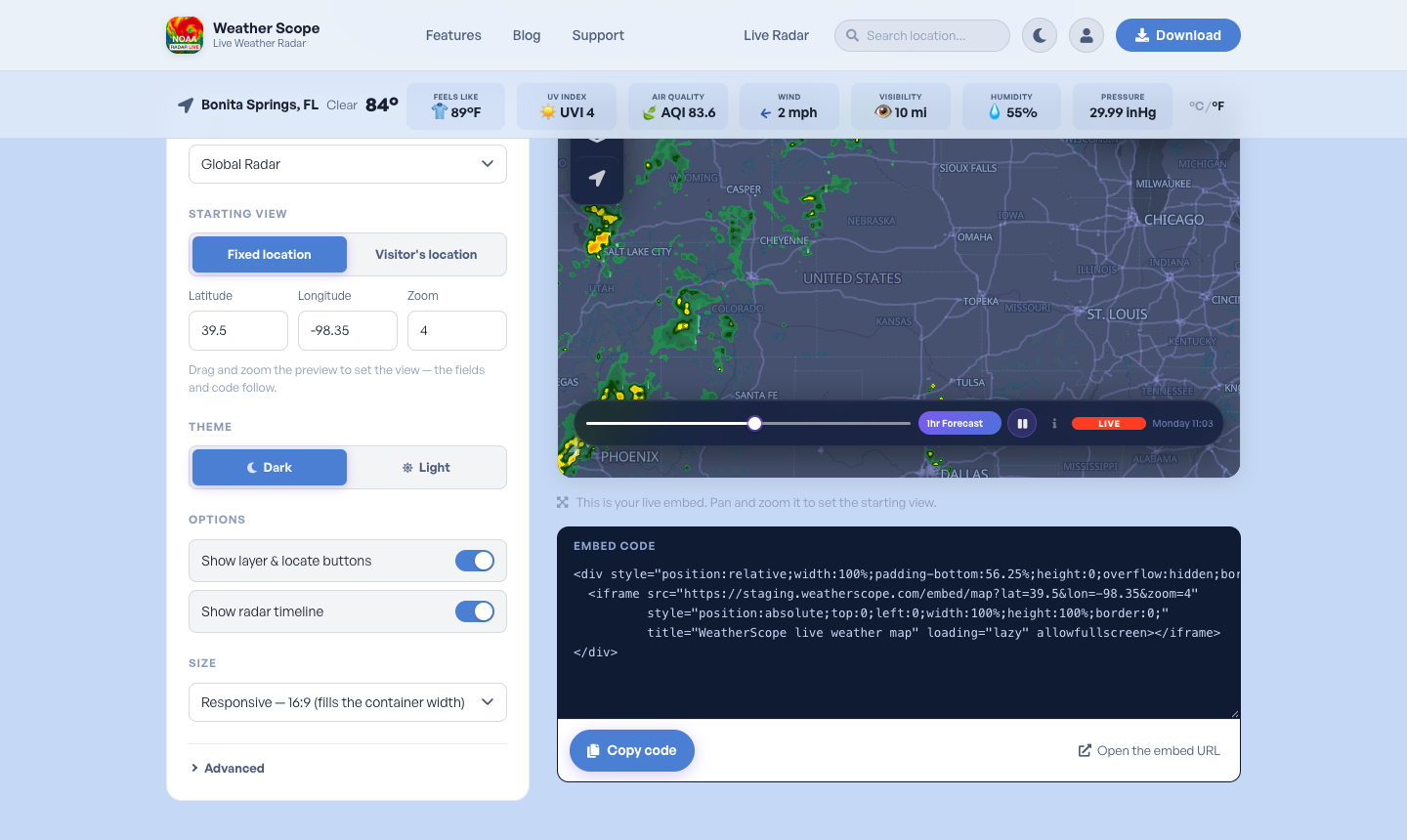1407x840 pixels.
Task: Expand the Advanced section
Action: click(228, 768)
